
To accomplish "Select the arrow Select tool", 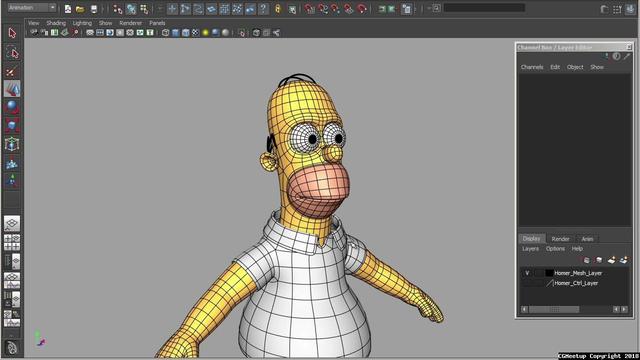I will pos(12,33).
